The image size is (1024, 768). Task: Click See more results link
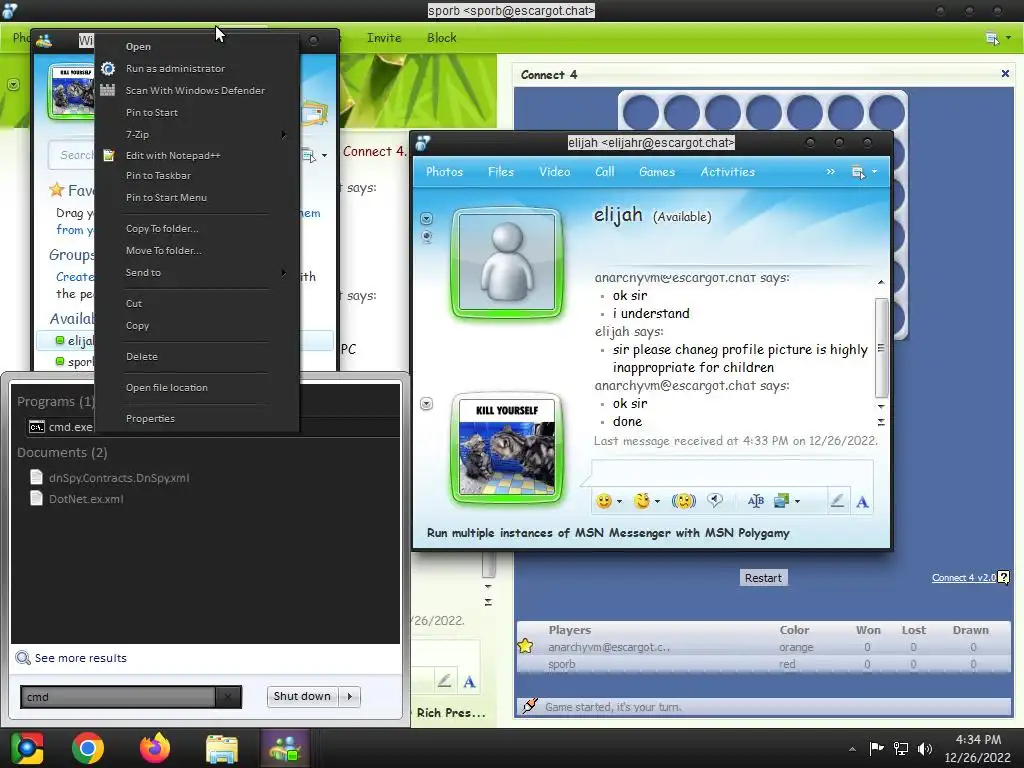pos(80,658)
